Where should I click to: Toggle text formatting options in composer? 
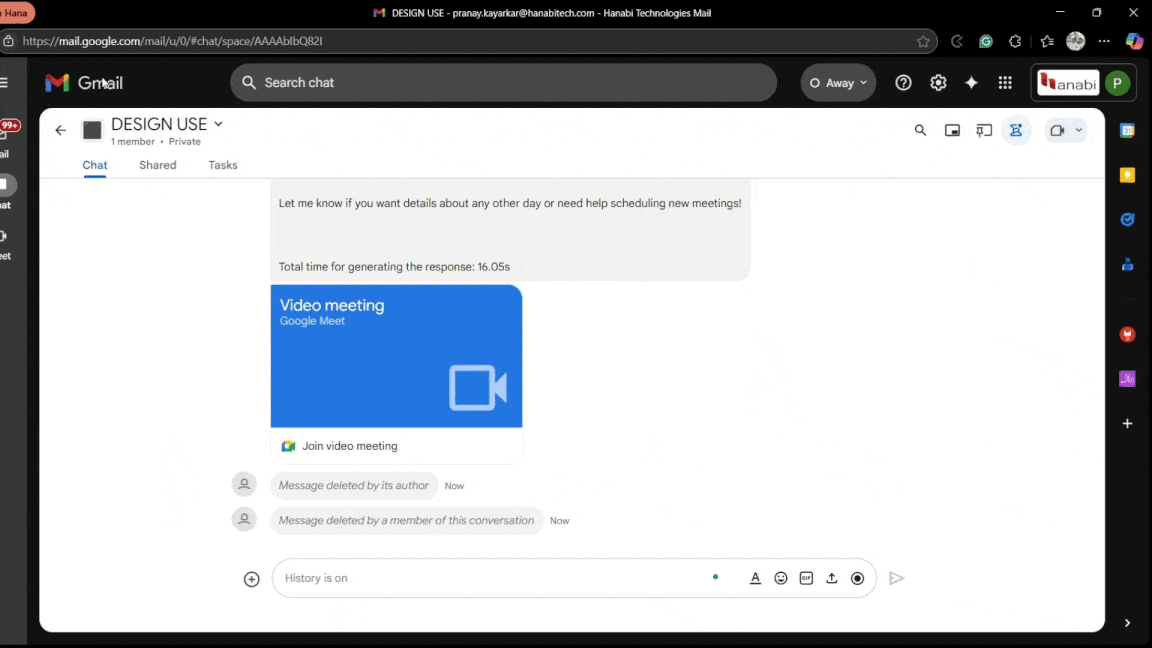(755, 578)
